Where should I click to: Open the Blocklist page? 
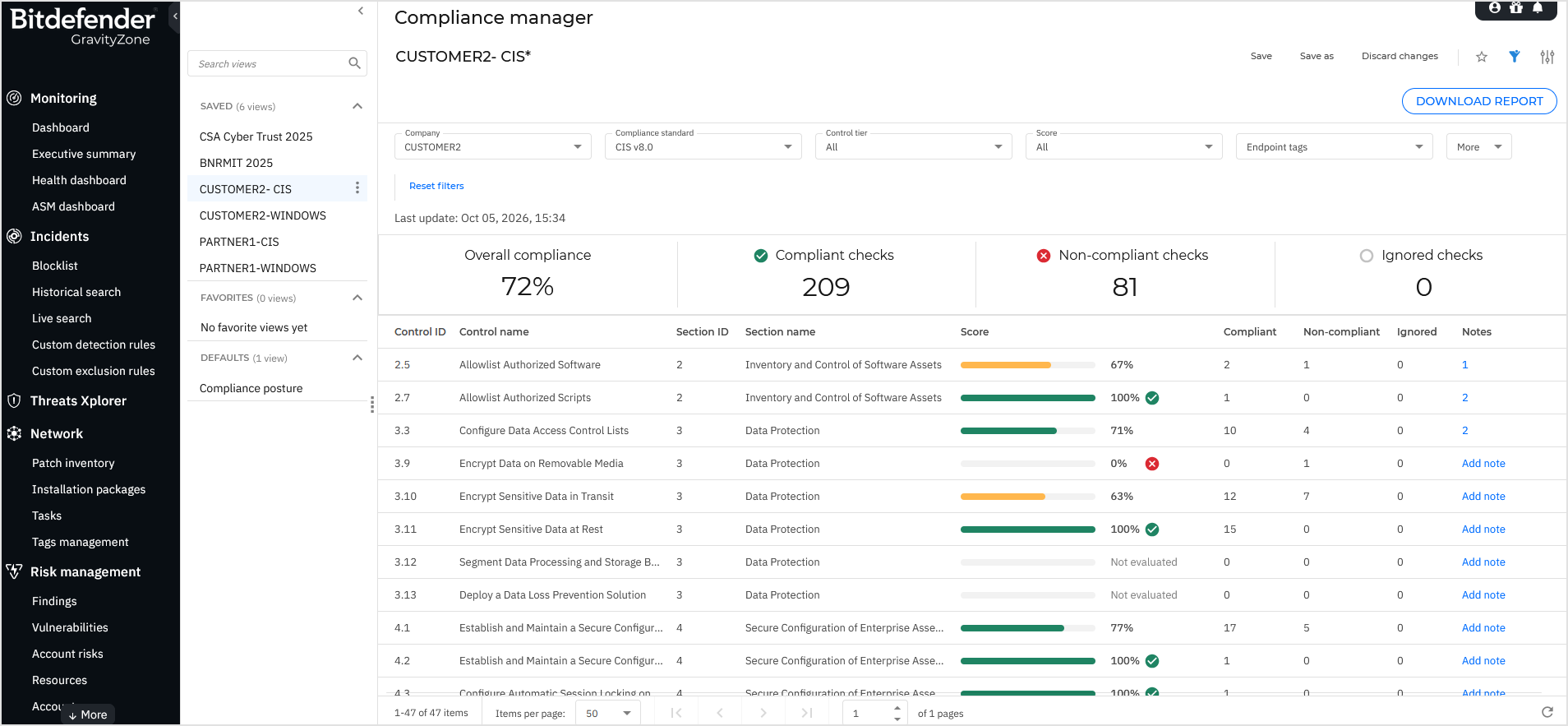55,266
